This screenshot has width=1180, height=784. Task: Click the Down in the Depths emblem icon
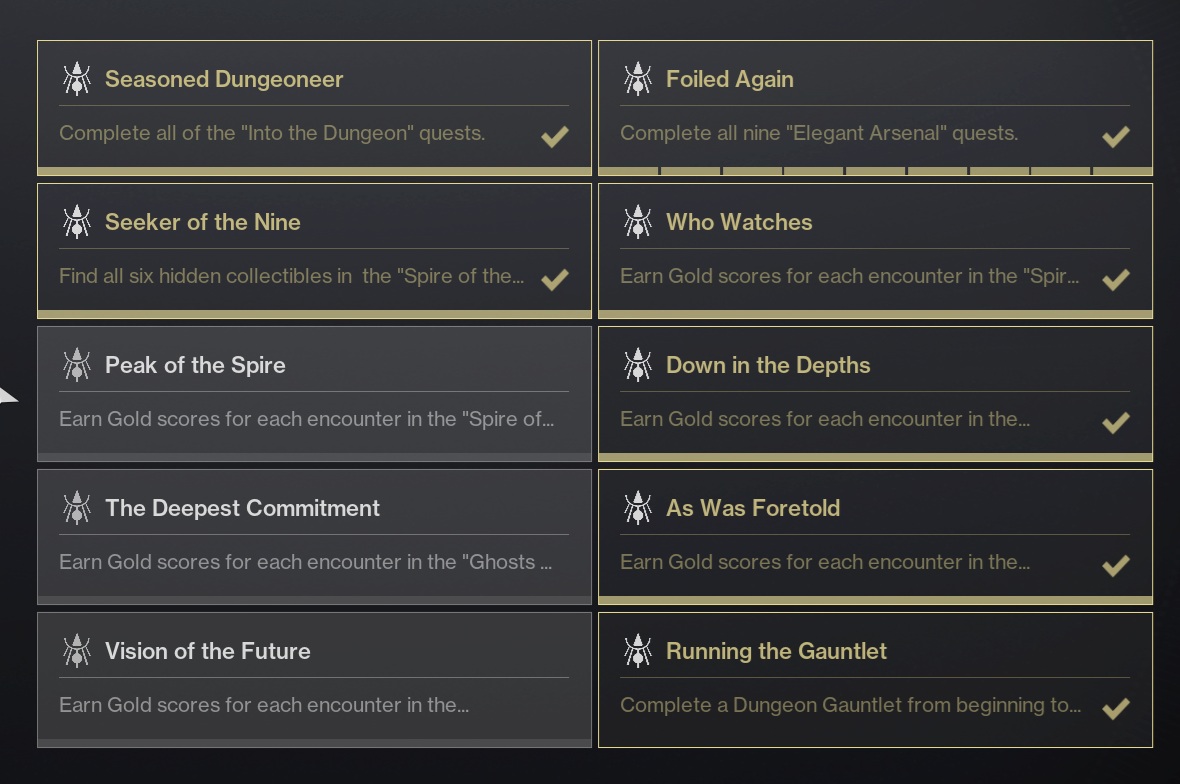coord(637,364)
